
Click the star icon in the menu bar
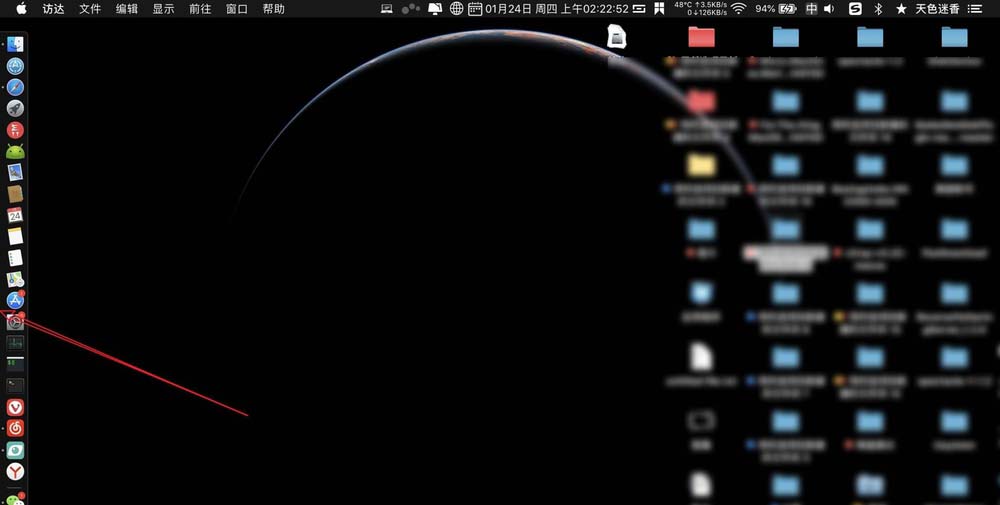point(901,9)
